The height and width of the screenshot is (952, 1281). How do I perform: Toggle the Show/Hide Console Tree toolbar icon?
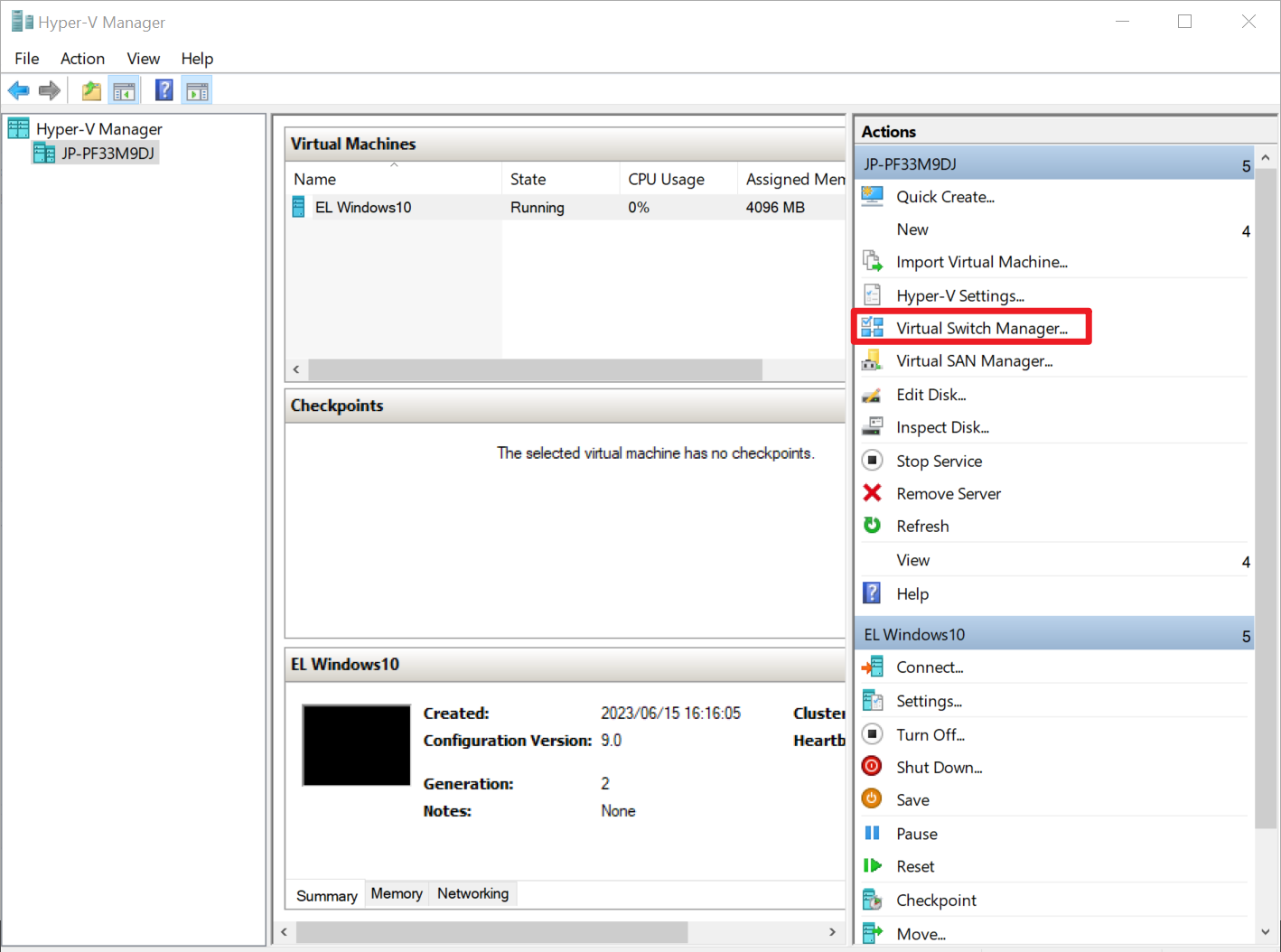[x=124, y=90]
